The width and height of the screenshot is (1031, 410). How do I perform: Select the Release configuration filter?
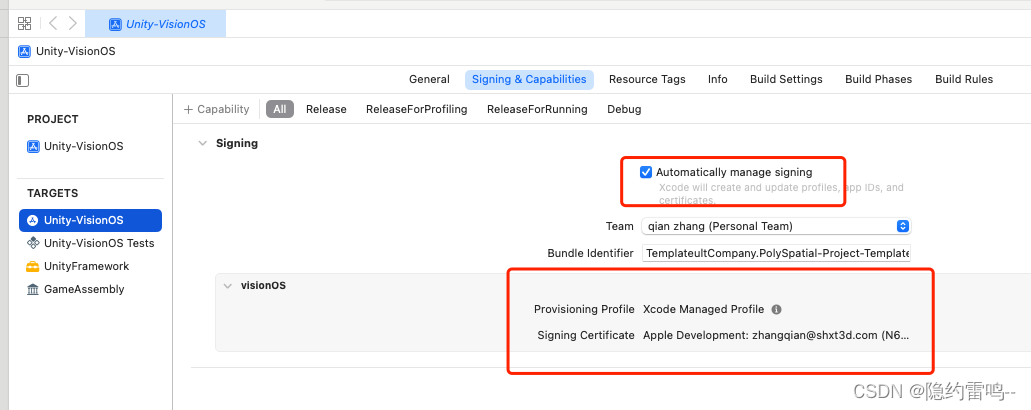(x=326, y=109)
